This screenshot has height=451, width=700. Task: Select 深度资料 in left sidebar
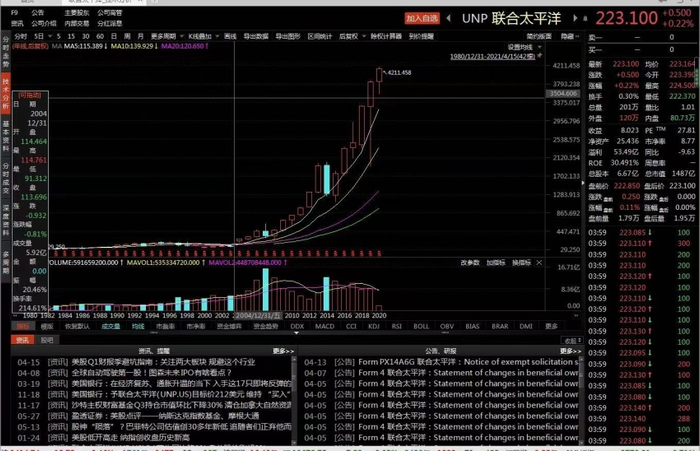tap(6, 220)
